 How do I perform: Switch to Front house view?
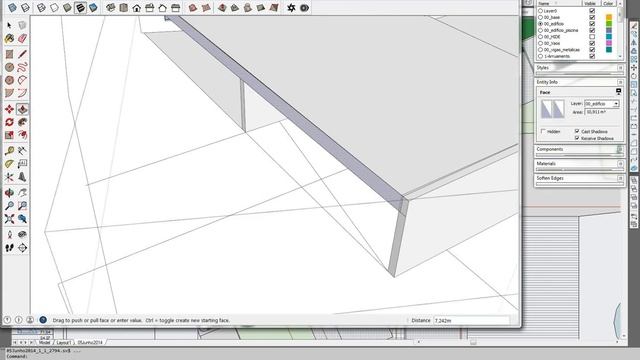(137, 7)
